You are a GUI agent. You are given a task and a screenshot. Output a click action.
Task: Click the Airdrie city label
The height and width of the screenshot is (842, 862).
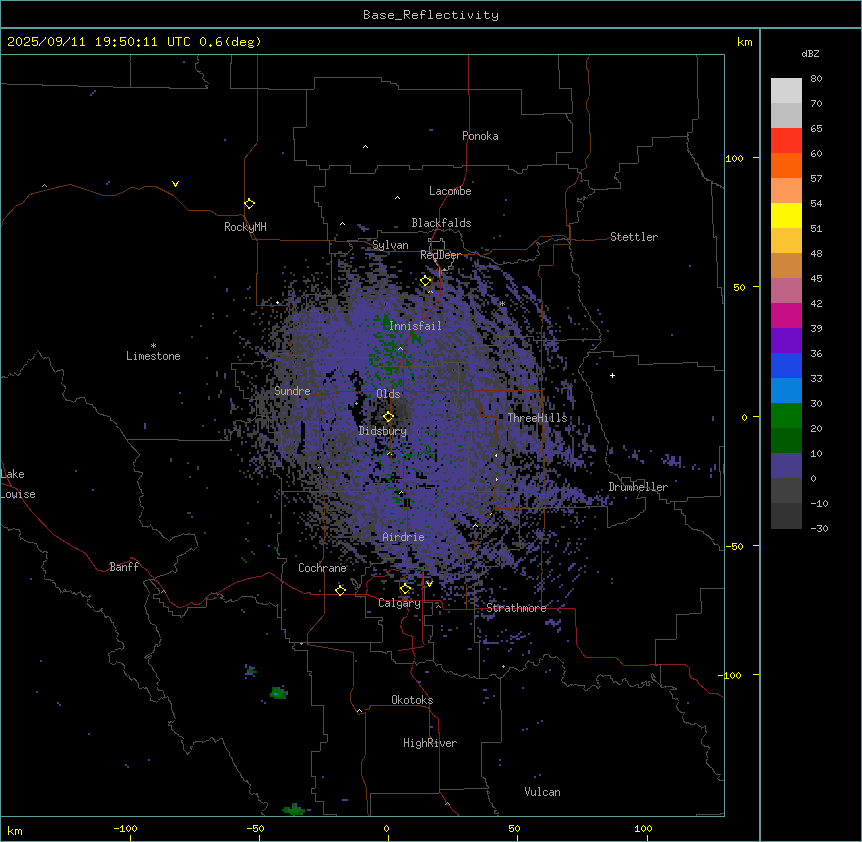[x=403, y=537]
